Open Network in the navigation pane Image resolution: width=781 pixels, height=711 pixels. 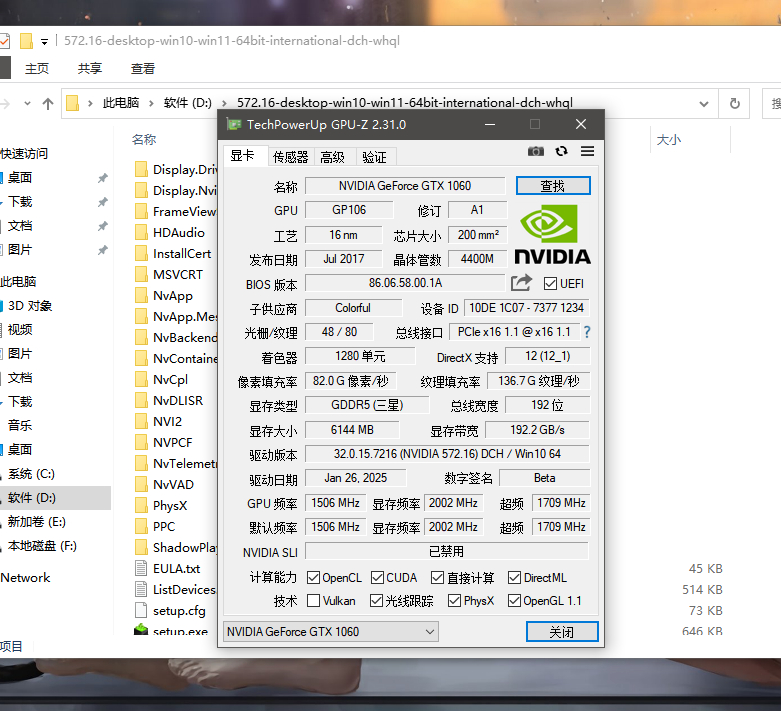tap(25, 577)
